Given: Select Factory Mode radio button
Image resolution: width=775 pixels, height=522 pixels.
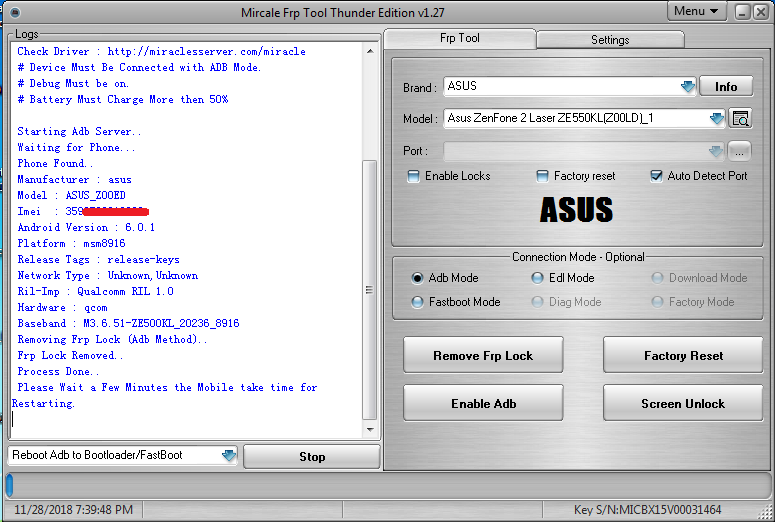Looking at the screenshot, I should click(x=657, y=302).
